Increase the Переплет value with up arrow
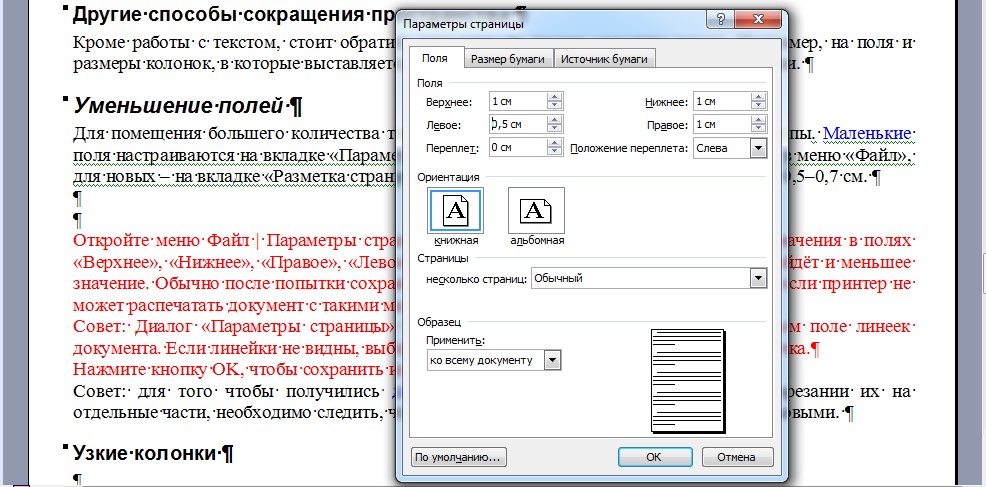 point(554,143)
